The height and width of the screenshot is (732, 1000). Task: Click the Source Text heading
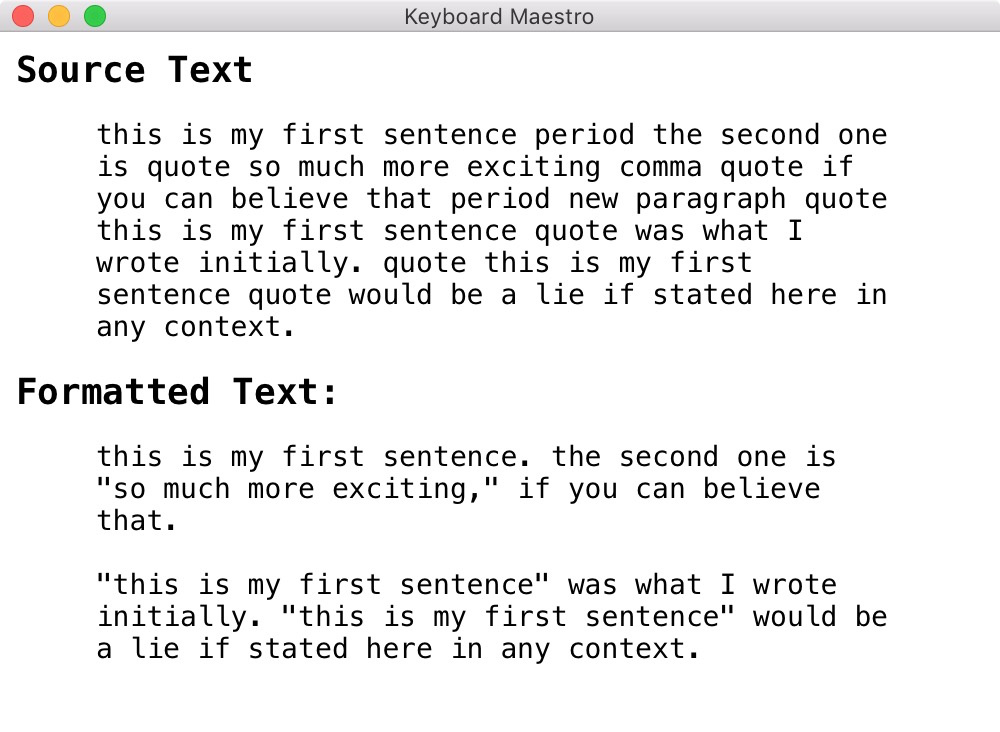coord(135,70)
